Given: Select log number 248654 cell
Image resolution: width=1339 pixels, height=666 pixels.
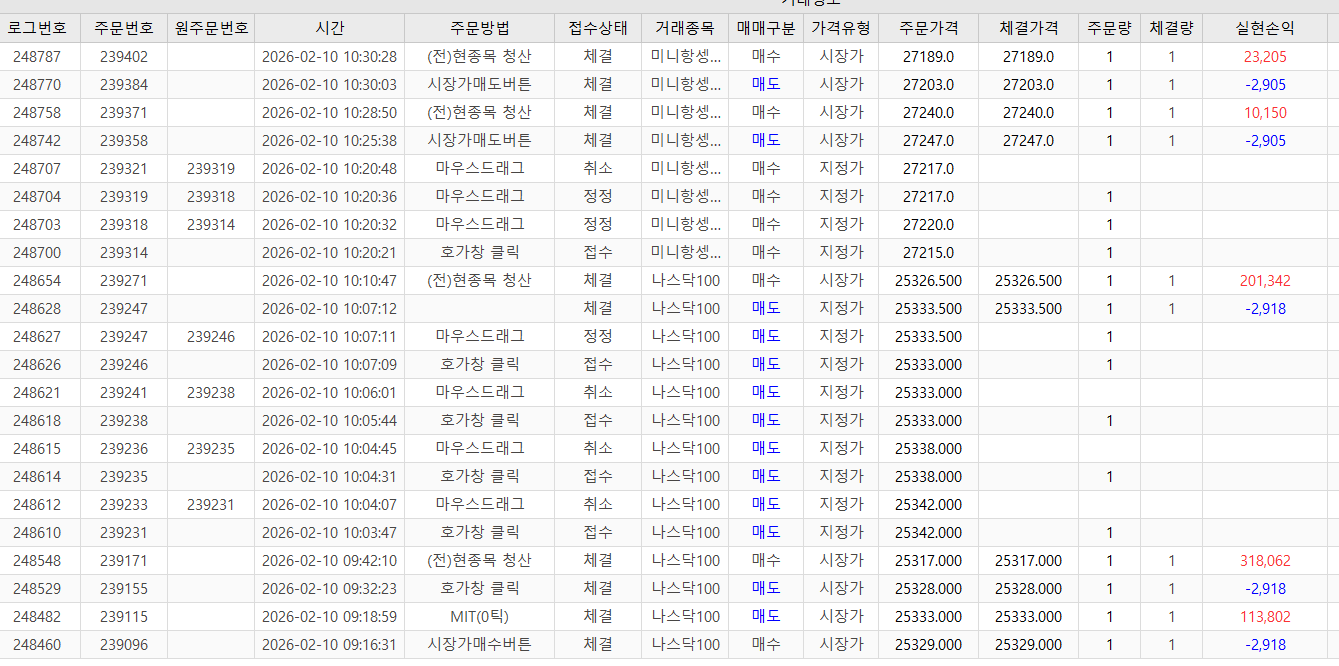Looking at the screenshot, I should tap(38, 281).
